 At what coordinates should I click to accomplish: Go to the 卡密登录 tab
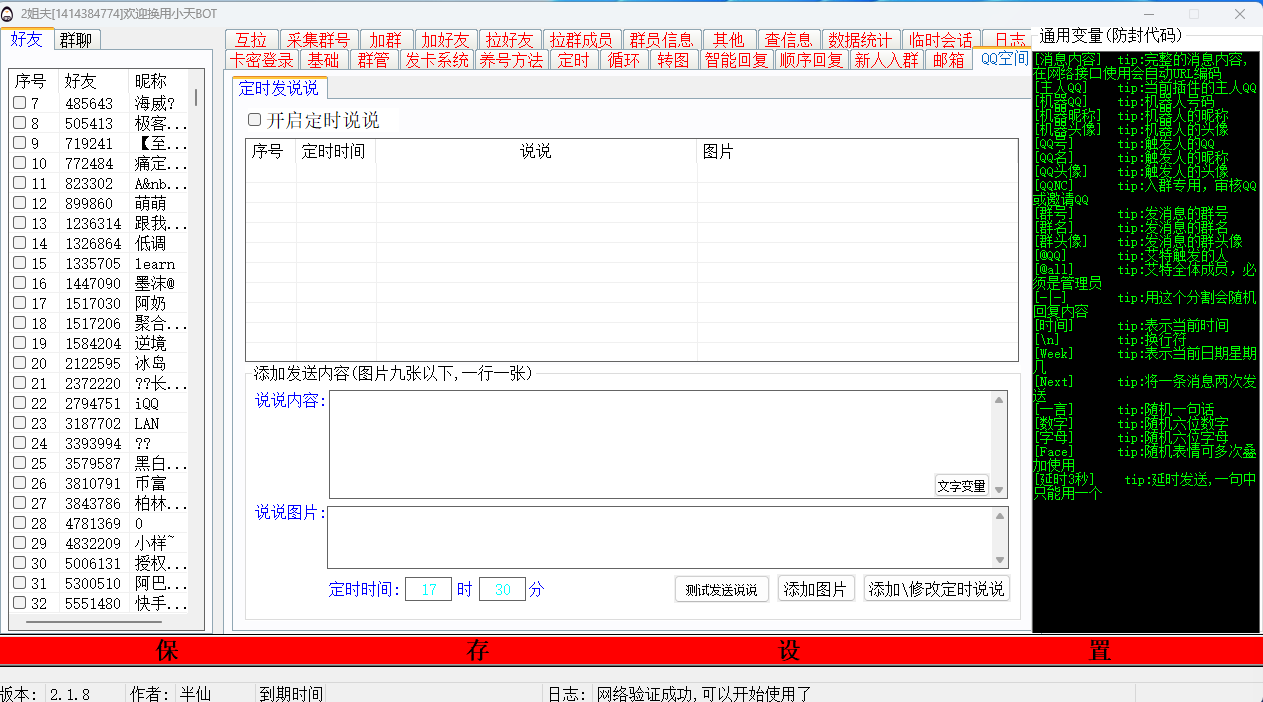pos(262,60)
